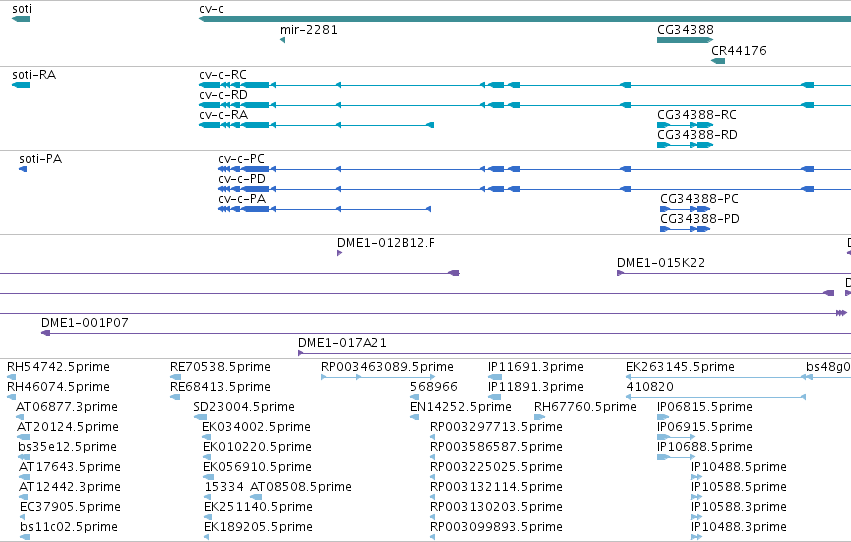This screenshot has width=851, height=542.
Task: Select the DME1-017A21 feature label
Action: [342, 343]
